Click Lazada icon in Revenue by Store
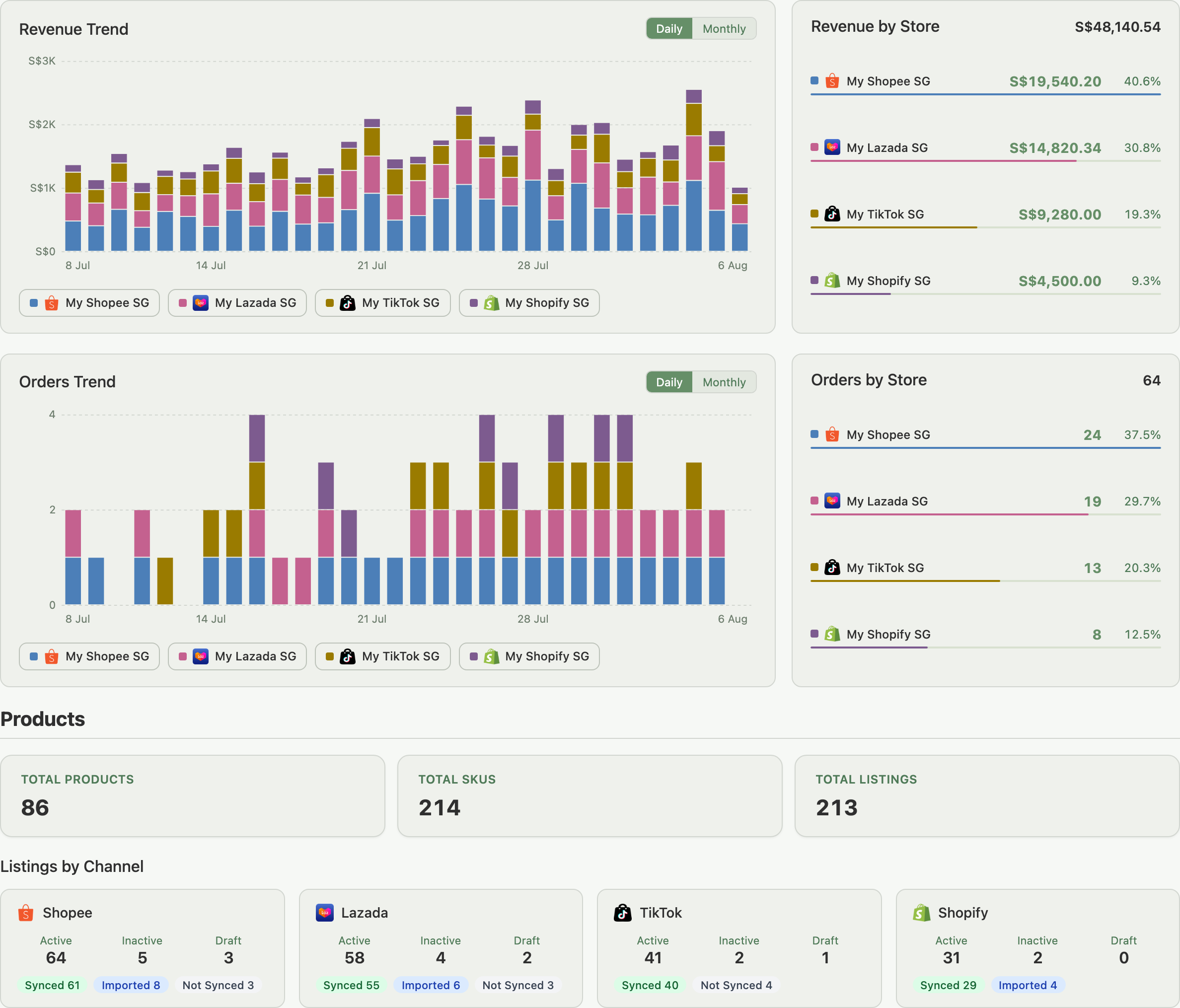1180x1008 pixels. pyautogui.click(x=832, y=147)
